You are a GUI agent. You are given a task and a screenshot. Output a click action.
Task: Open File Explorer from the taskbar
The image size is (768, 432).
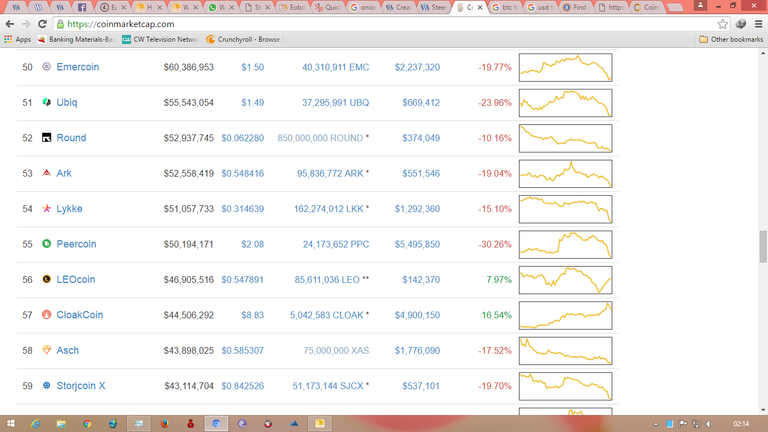(61, 424)
